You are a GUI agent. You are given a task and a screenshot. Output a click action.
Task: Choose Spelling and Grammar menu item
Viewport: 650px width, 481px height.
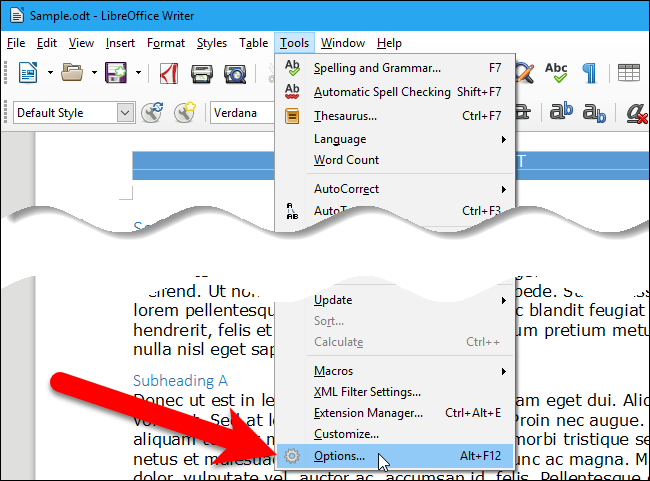pos(395,68)
